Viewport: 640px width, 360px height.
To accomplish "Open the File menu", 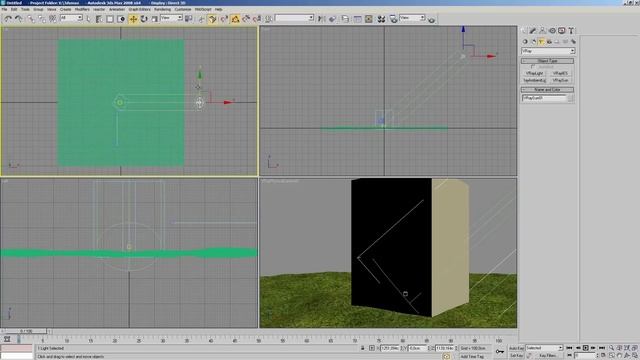I will click(x=4, y=9).
